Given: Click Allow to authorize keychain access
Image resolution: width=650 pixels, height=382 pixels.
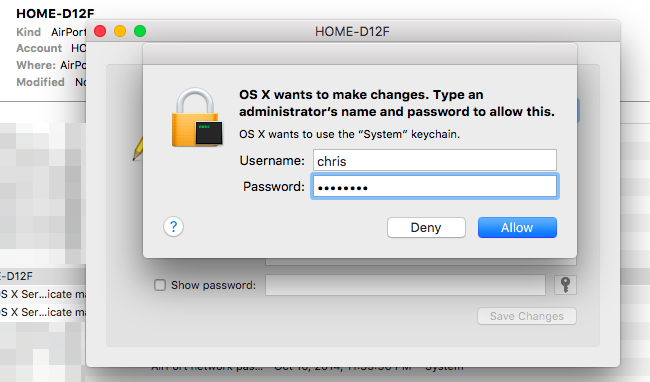Looking at the screenshot, I should [517, 227].
